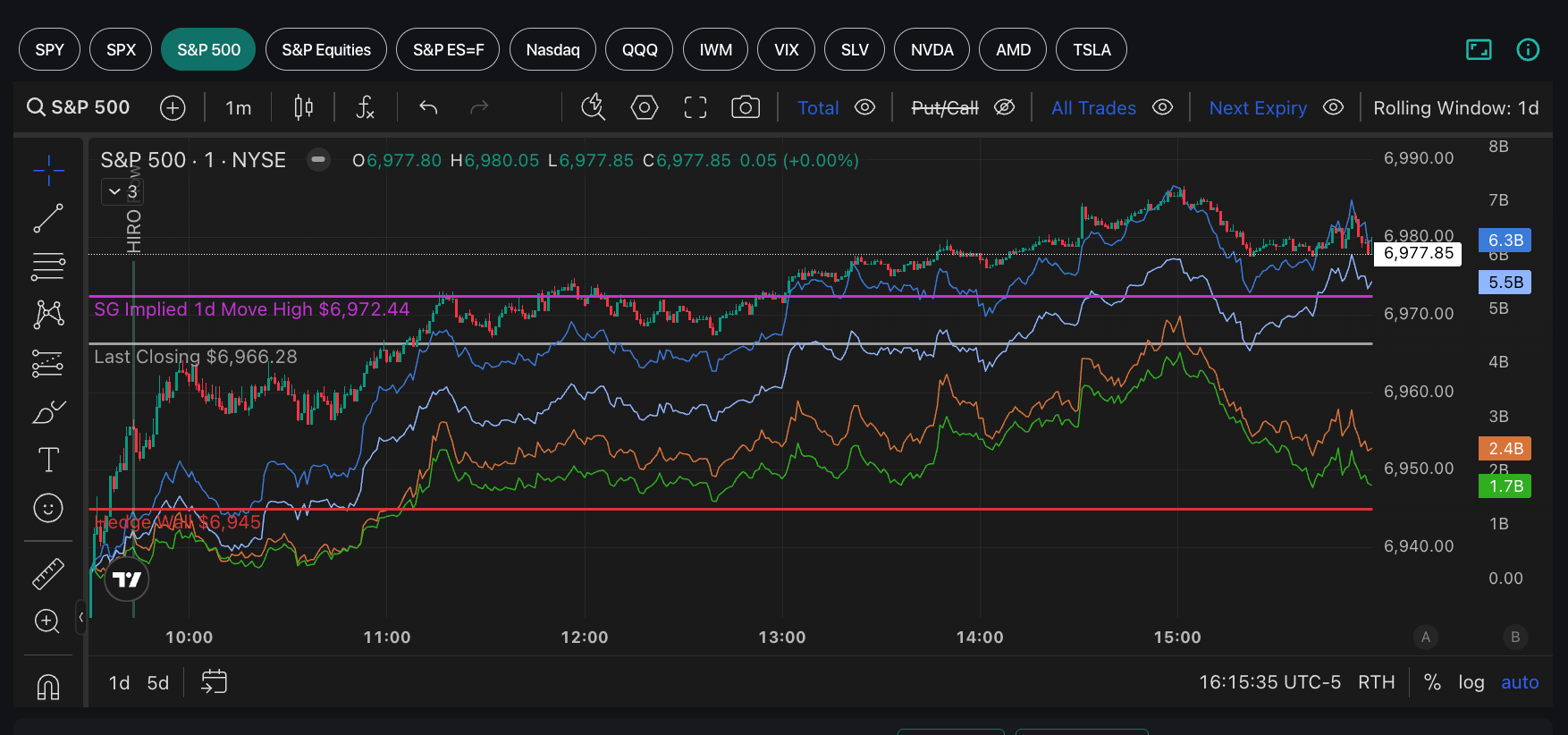
Task: Change chart style with candles icon
Action: coord(304,107)
